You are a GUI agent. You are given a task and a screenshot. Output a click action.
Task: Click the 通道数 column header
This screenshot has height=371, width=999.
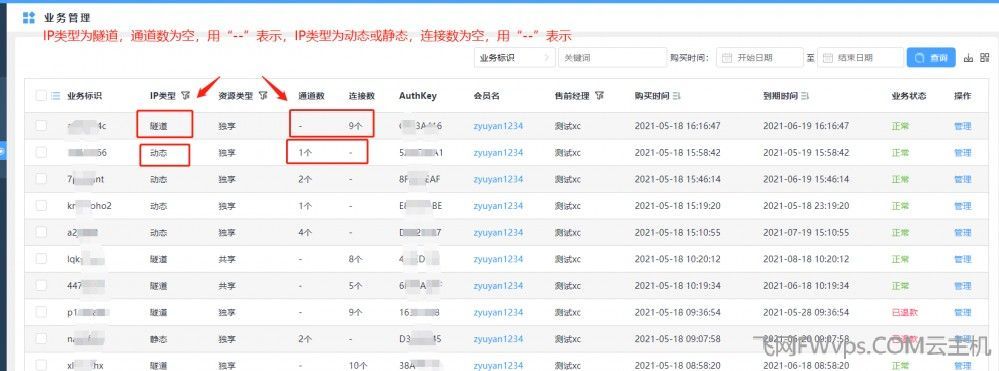point(312,96)
